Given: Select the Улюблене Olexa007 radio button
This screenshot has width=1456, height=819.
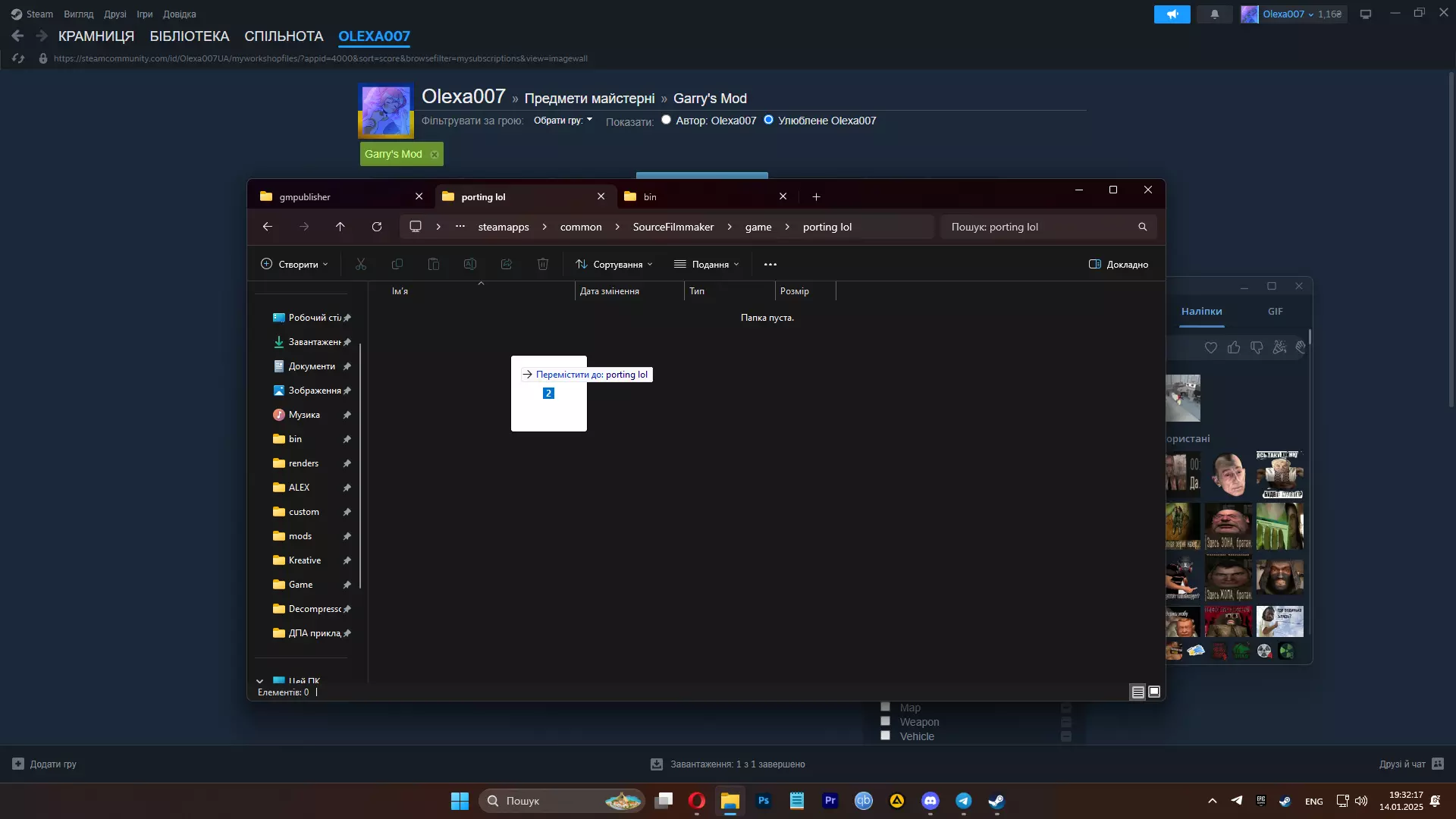Looking at the screenshot, I should coord(768,120).
